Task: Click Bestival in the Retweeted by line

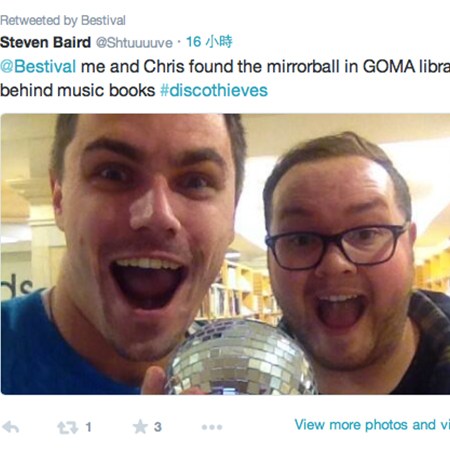Action: [x=103, y=20]
